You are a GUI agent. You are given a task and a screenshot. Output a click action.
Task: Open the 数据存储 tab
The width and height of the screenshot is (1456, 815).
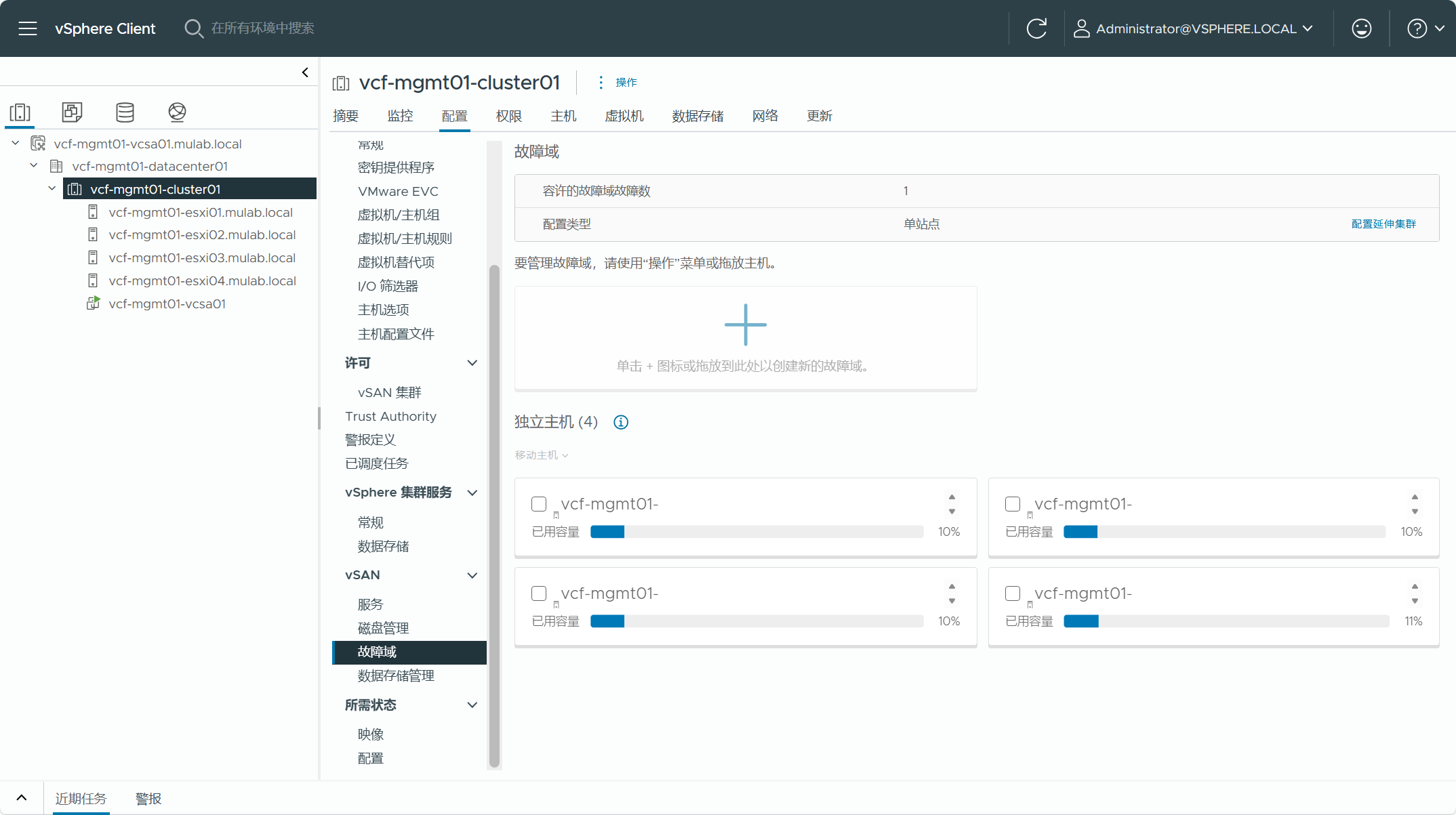[697, 116]
